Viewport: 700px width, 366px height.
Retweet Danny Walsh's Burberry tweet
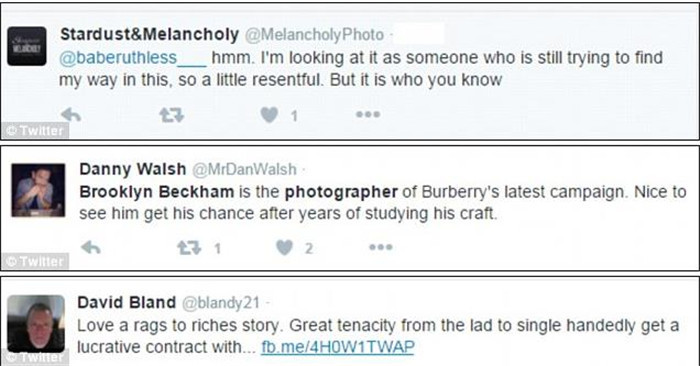pos(189,247)
